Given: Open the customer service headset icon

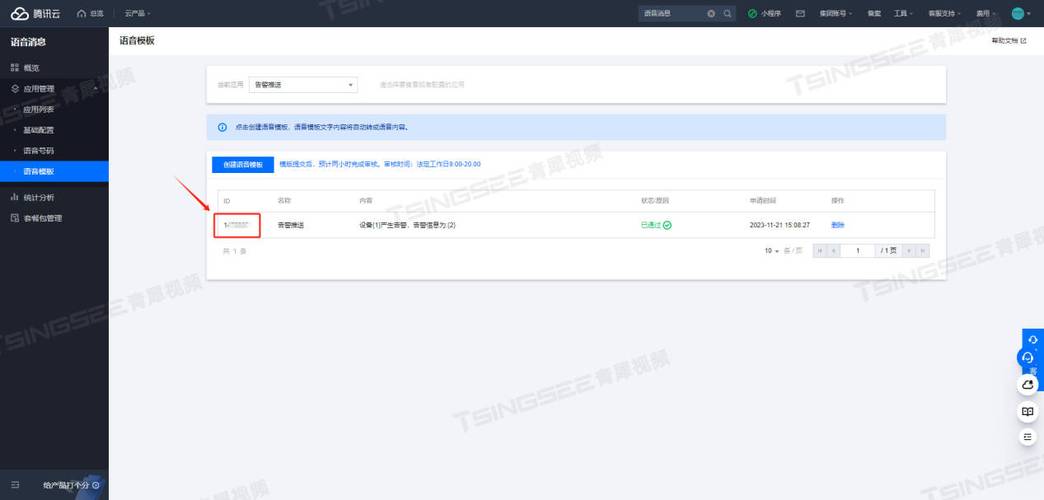Looking at the screenshot, I should click(x=1027, y=358).
